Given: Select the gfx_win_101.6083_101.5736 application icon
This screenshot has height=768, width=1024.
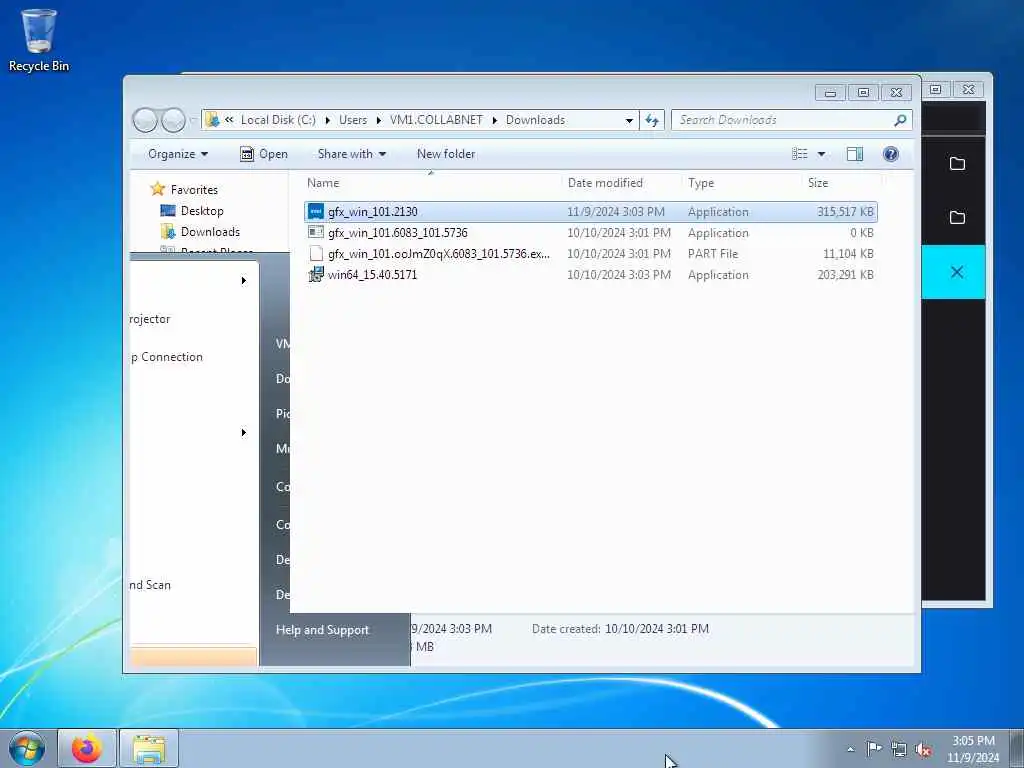Looking at the screenshot, I should click(x=316, y=232).
